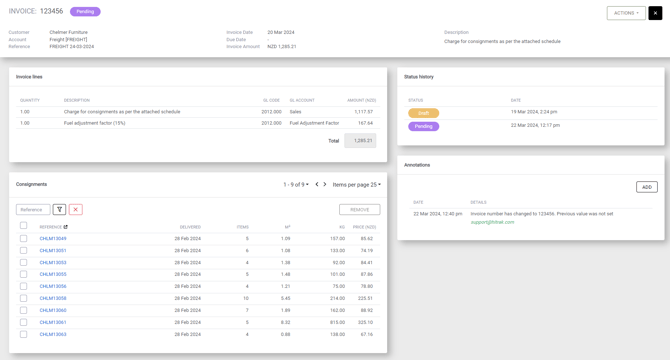The height and width of the screenshot is (360, 670).
Task: Click the Pending badge in Status history
Action: [423, 126]
